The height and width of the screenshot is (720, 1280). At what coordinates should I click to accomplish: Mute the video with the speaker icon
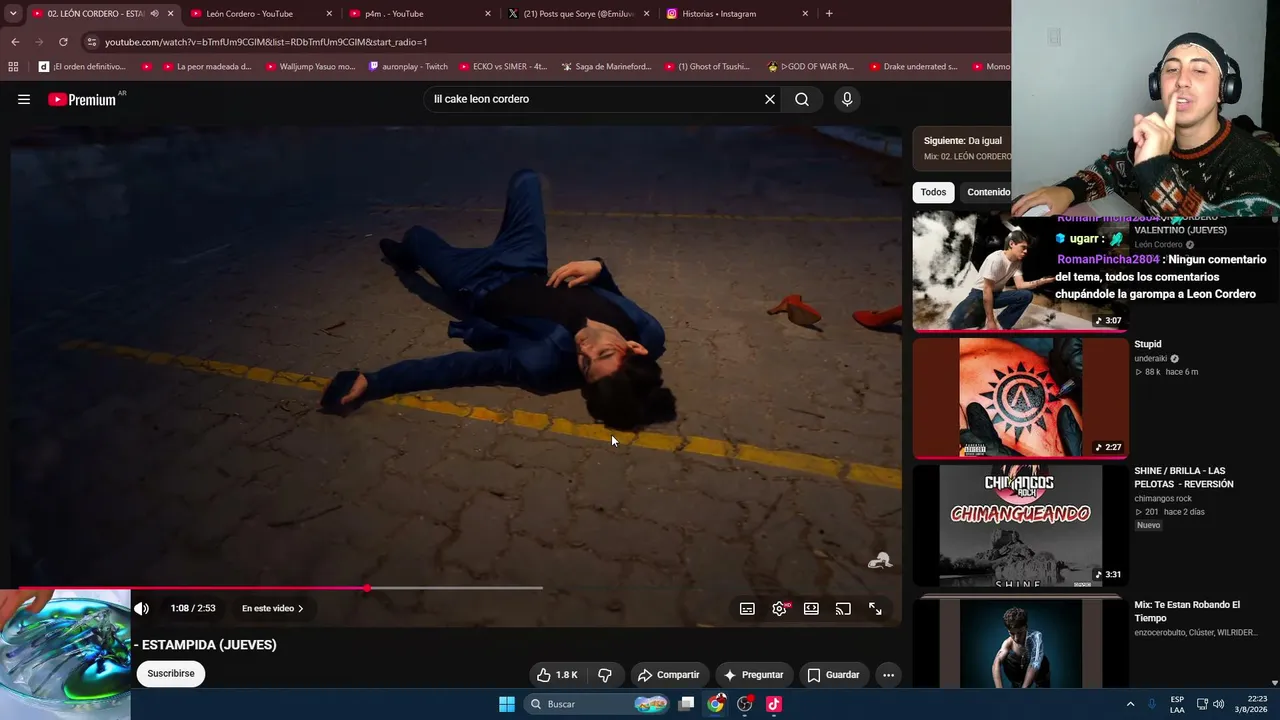coord(142,608)
